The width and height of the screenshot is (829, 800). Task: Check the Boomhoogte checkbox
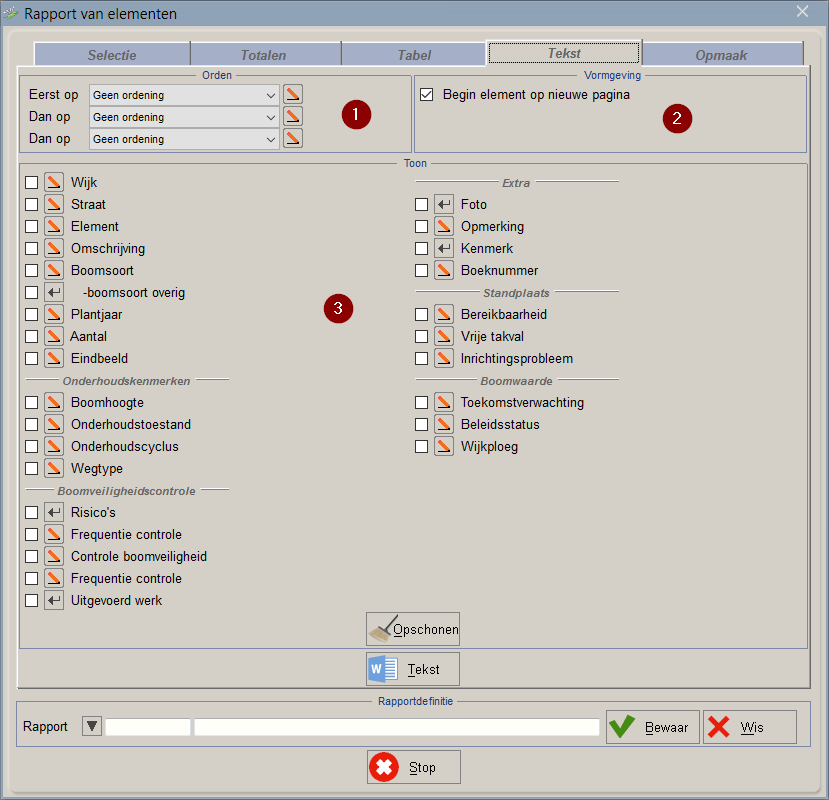coord(32,402)
